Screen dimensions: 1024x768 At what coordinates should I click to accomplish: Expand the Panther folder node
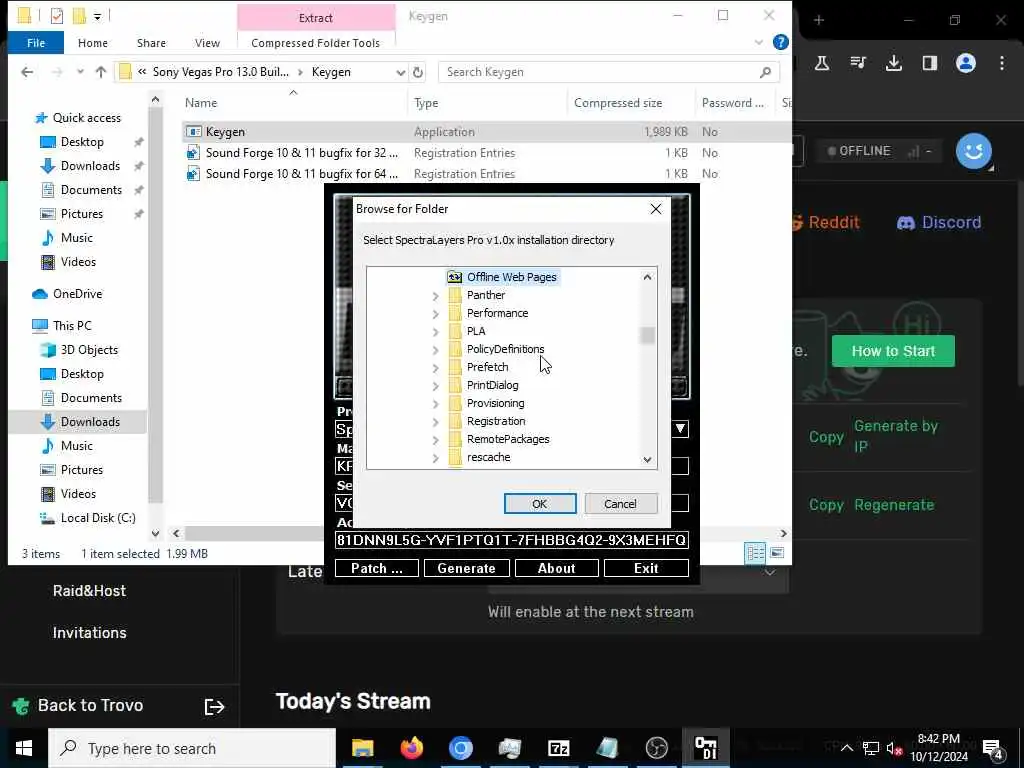point(436,296)
